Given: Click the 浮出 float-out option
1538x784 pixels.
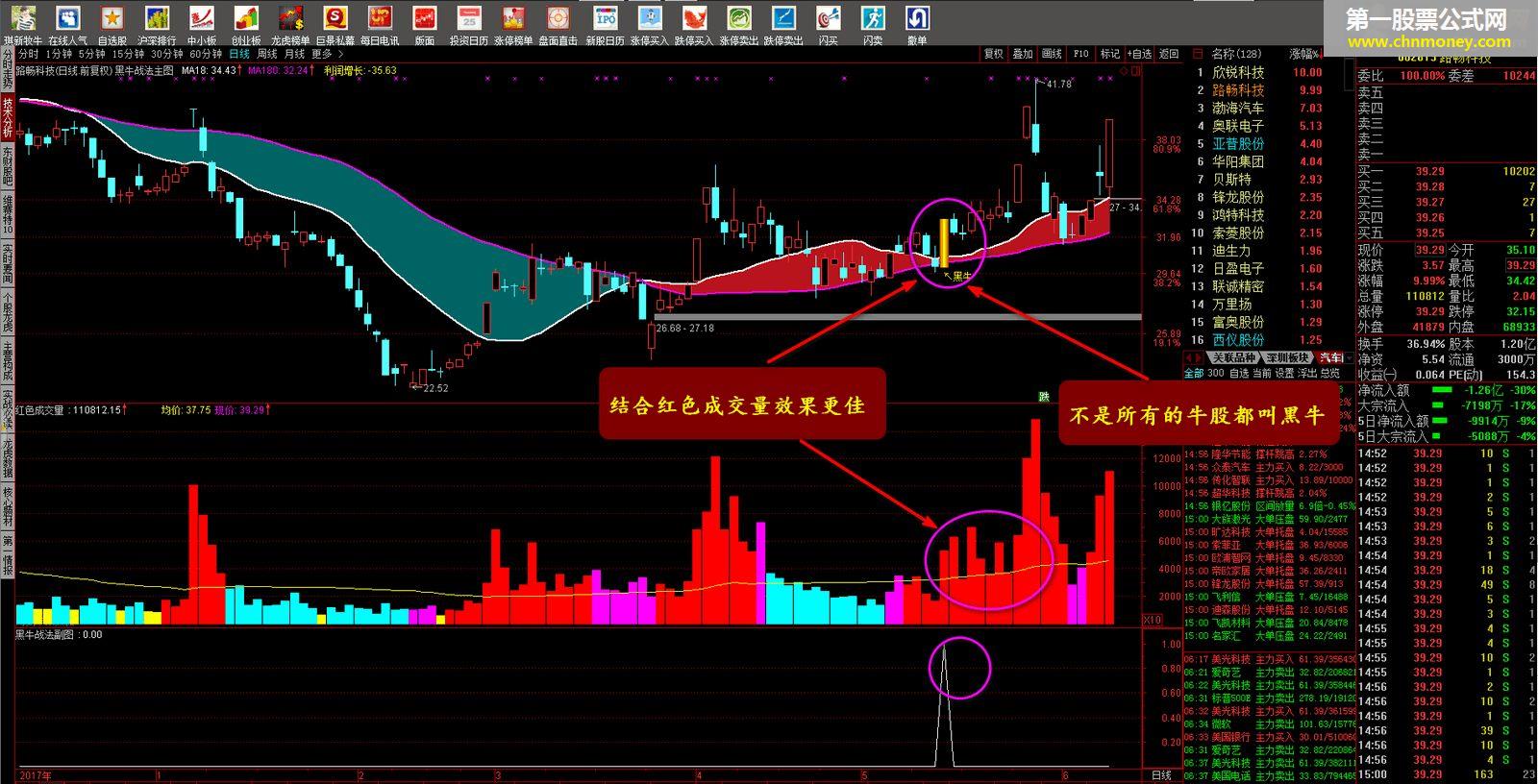Looking at the screenshot, I should pyautogui.click(x=1307, y=373).
